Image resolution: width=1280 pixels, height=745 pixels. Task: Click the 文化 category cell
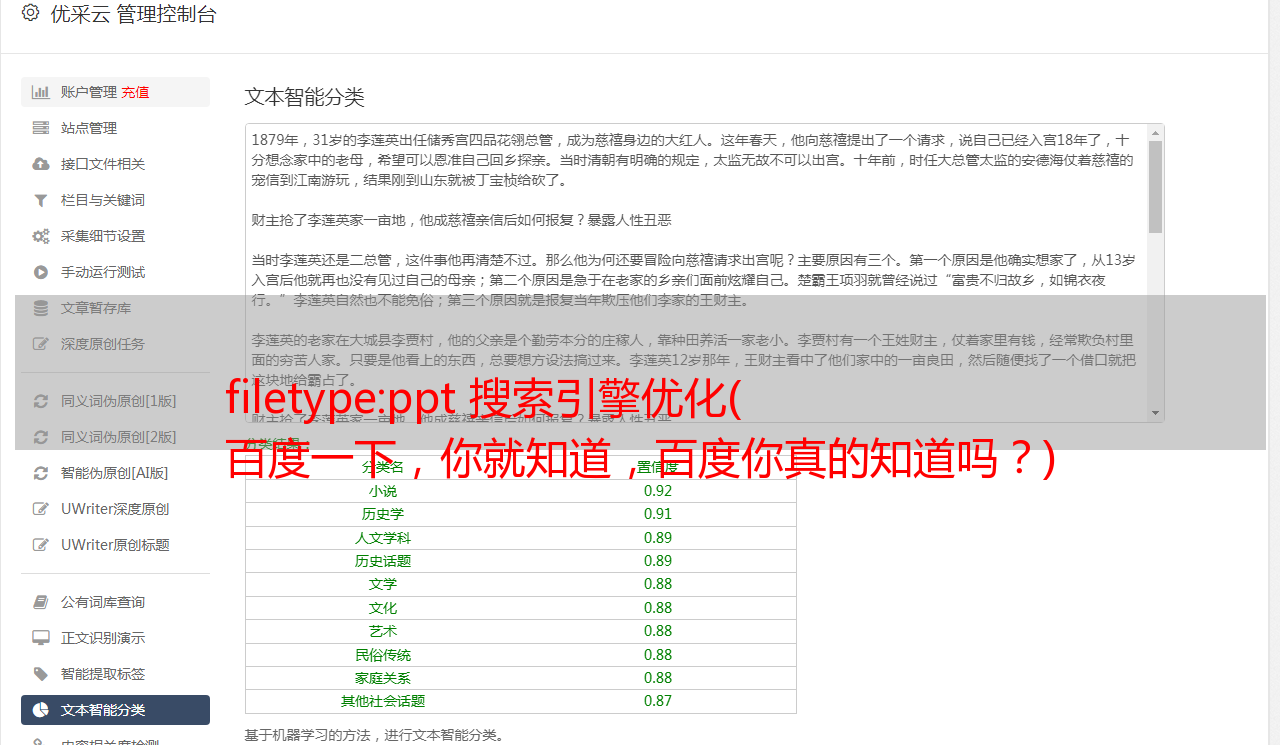(x=382, y=608)
